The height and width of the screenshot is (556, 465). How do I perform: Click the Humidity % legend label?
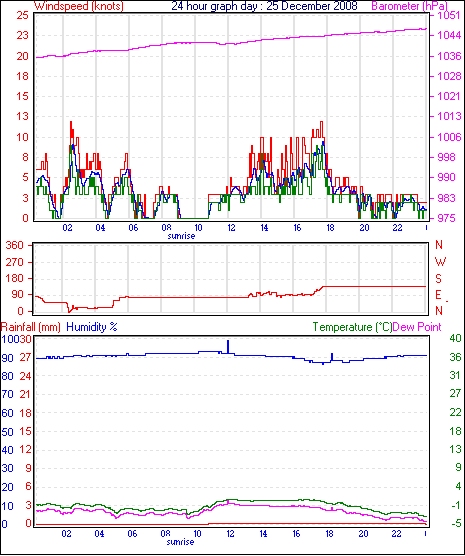tap(92, 327)
